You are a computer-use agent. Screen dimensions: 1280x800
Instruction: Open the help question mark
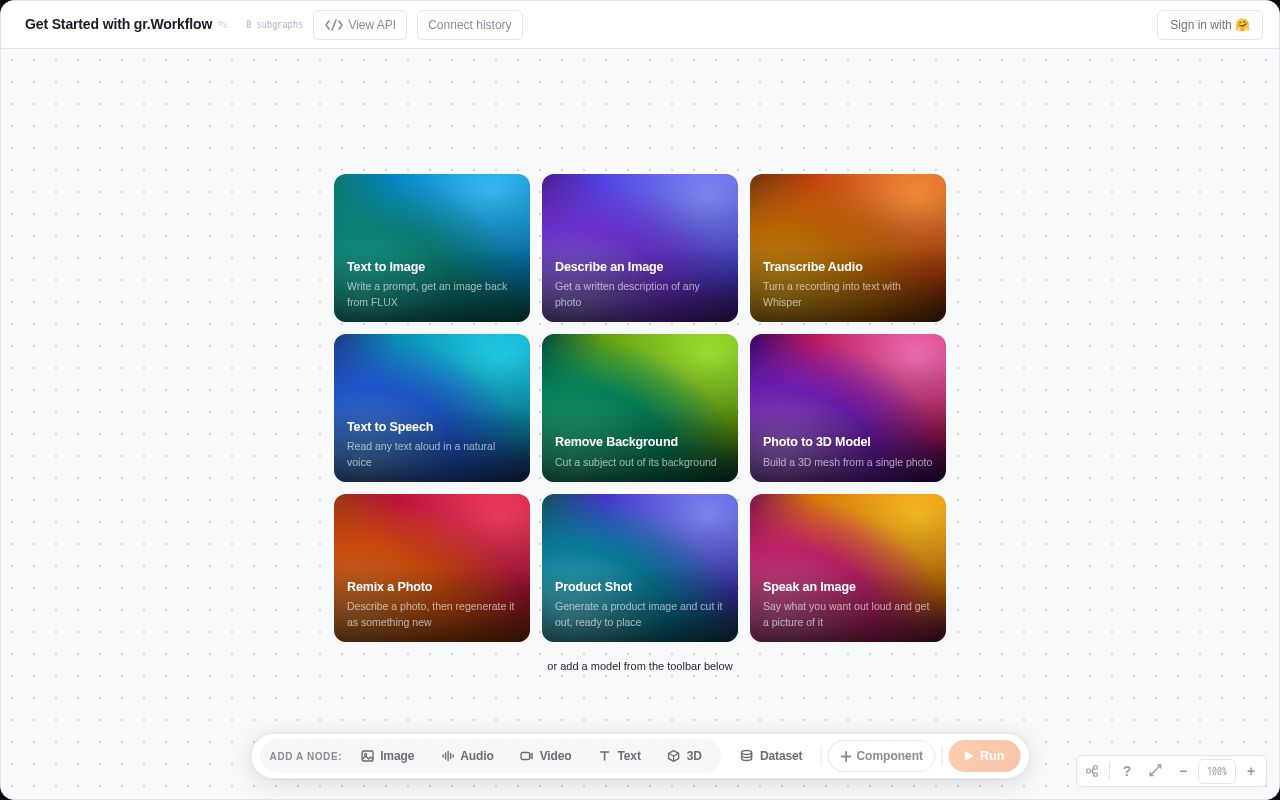tap(1127, 771)
